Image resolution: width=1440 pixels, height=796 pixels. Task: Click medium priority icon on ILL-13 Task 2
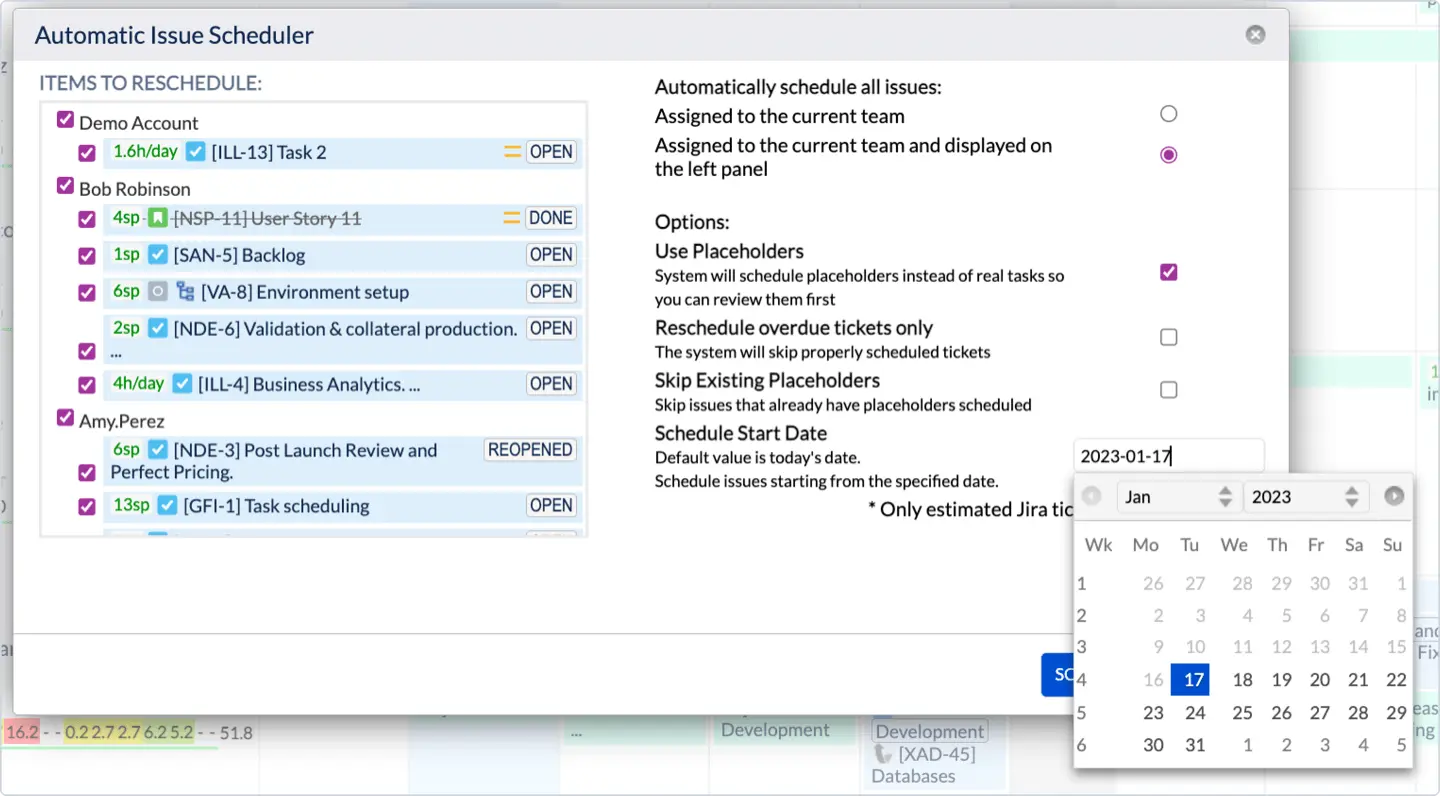coord(512,152)
